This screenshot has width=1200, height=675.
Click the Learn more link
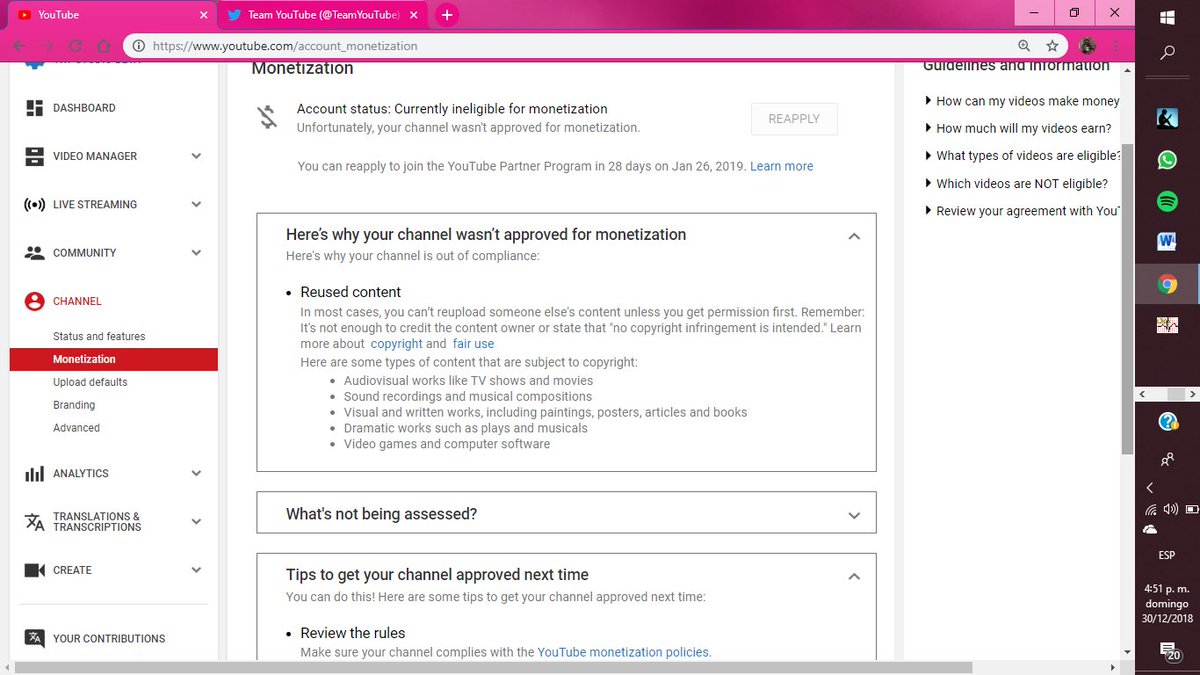(x=781, y=166)
